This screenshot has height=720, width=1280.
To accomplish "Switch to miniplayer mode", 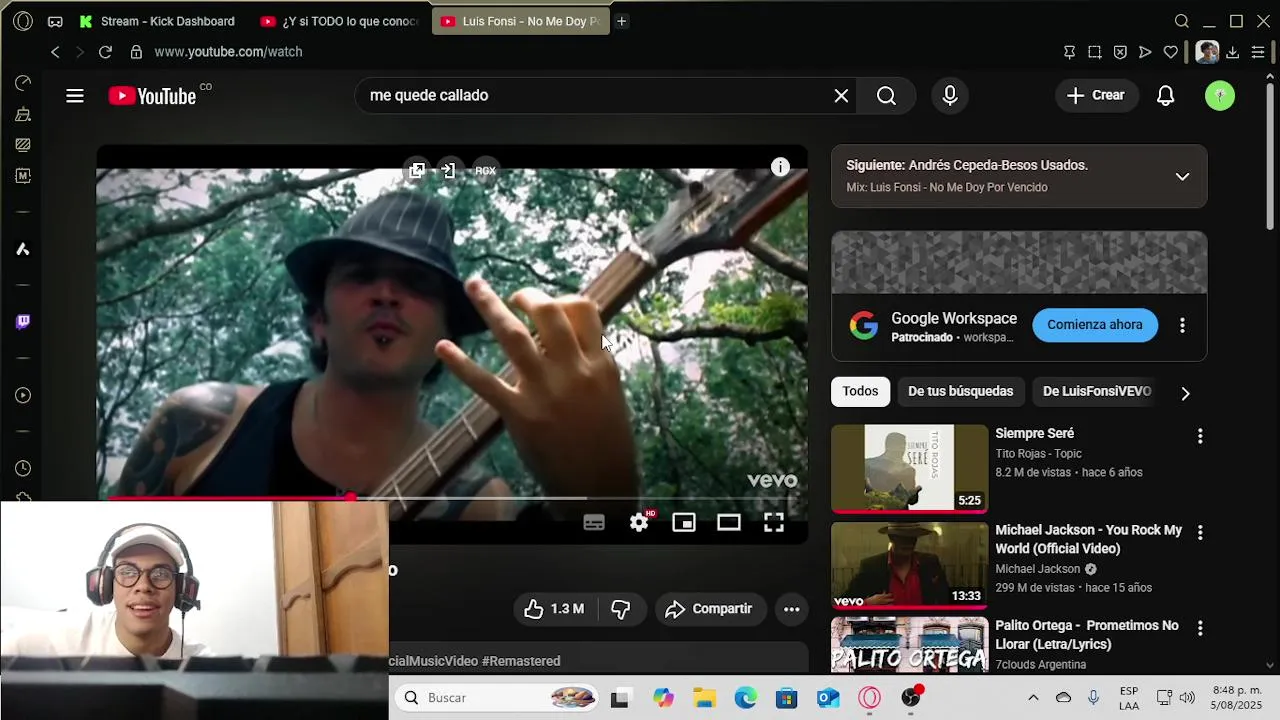I will [x=684, y=523].
